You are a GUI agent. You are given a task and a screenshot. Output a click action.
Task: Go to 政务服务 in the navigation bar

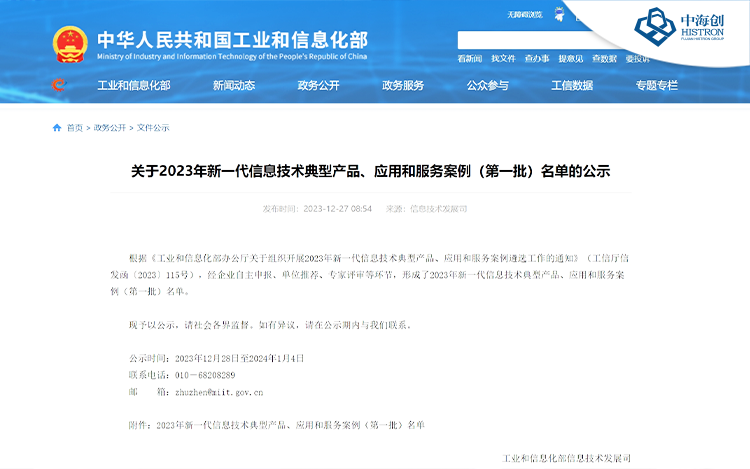(x=403, y=85)
